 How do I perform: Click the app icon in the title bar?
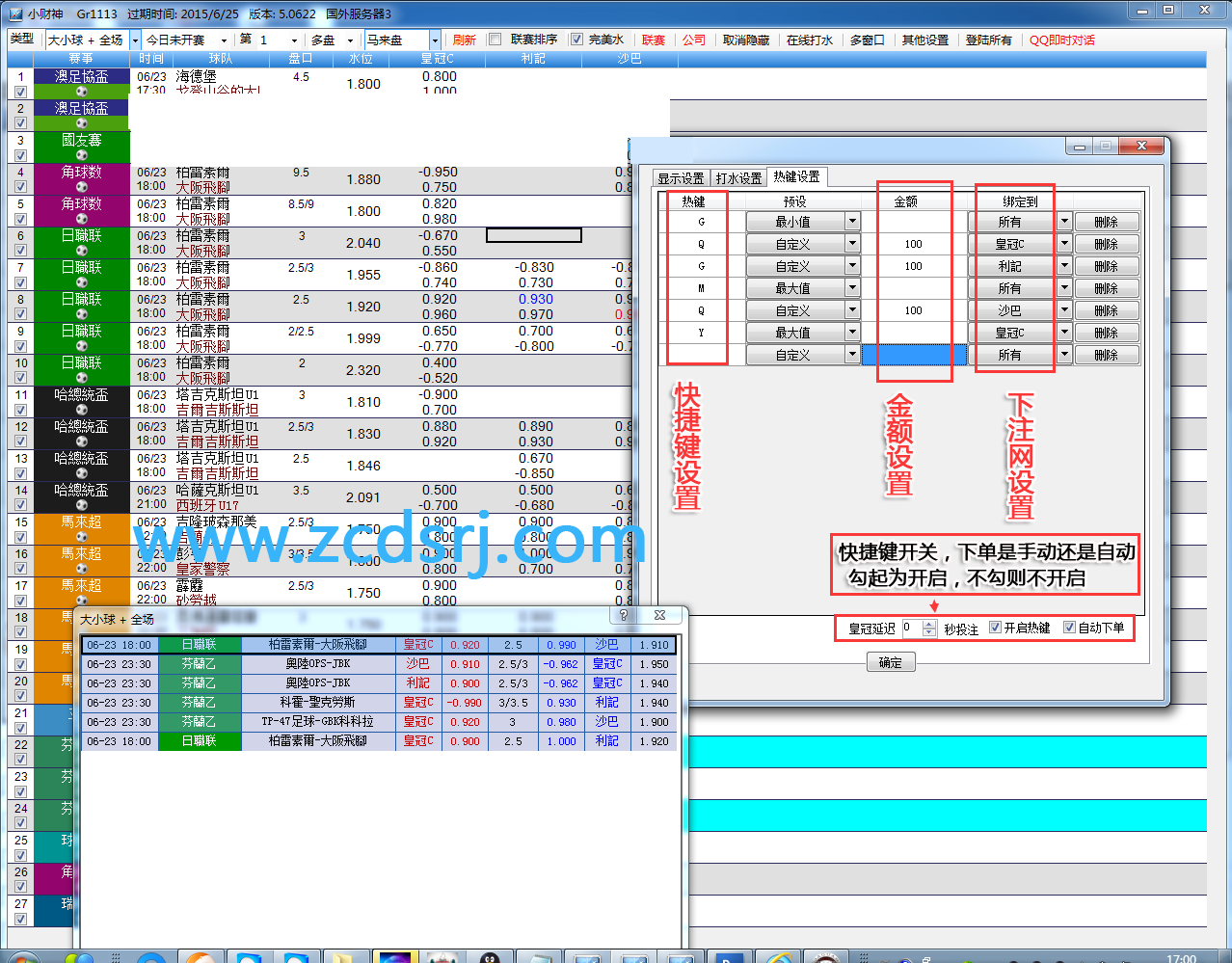click(x=15, y=13)
